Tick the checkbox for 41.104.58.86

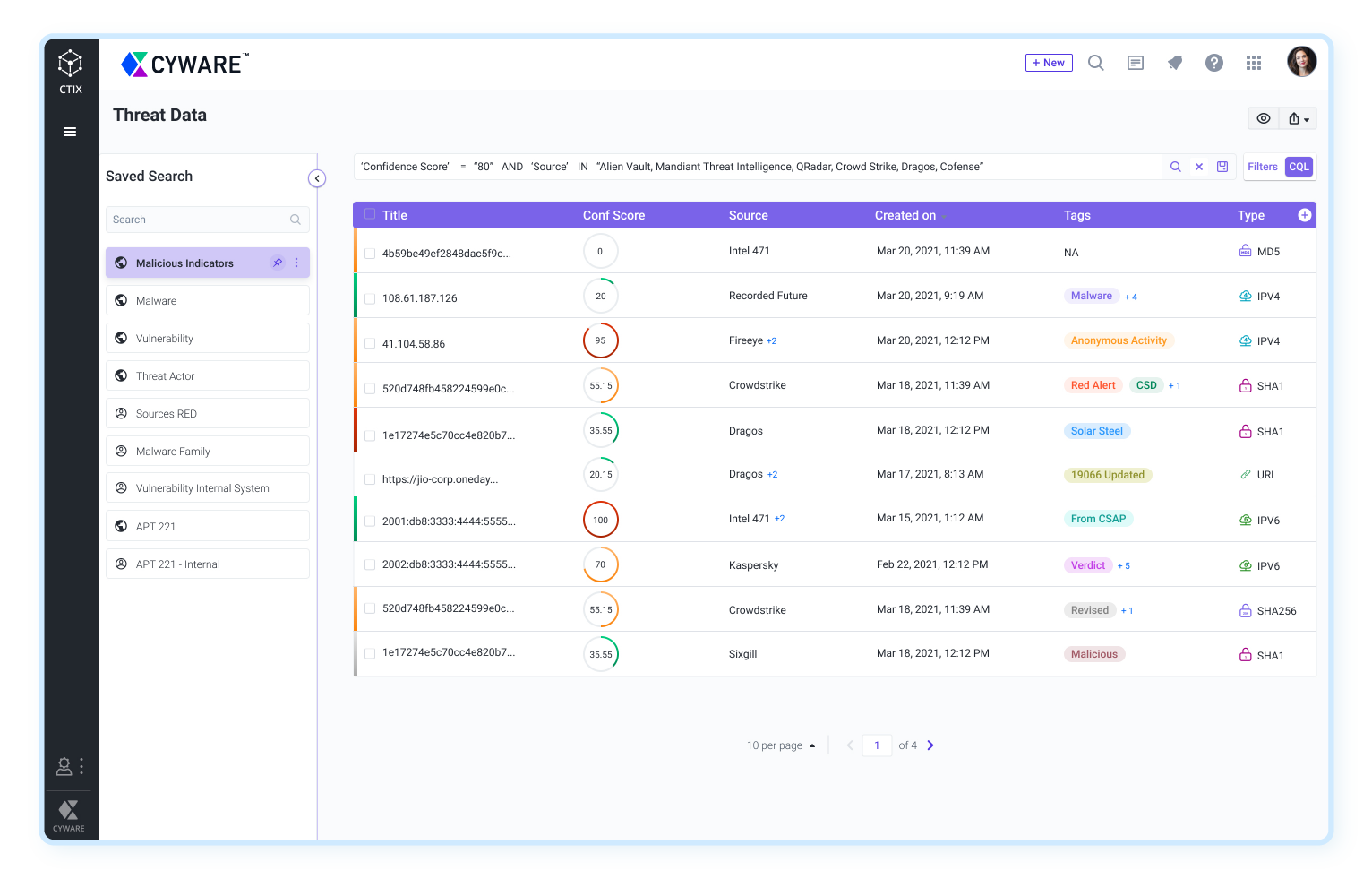pos(370,343)
